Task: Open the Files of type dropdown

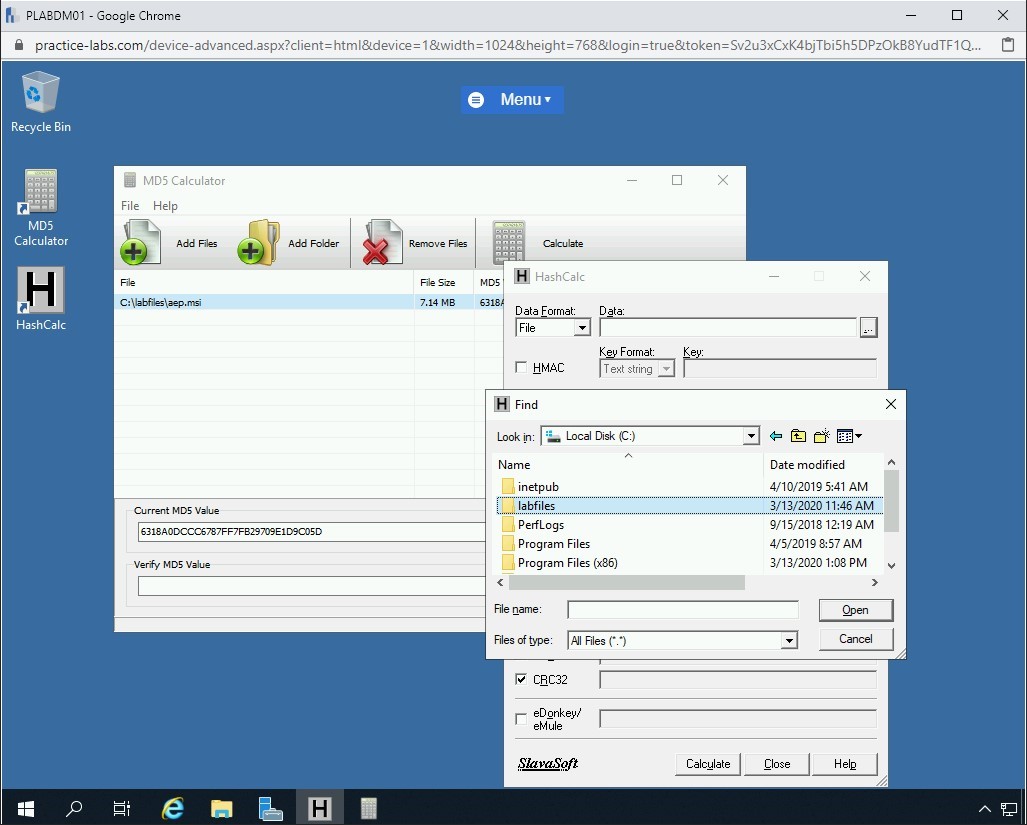Action: tap(789, 641)
